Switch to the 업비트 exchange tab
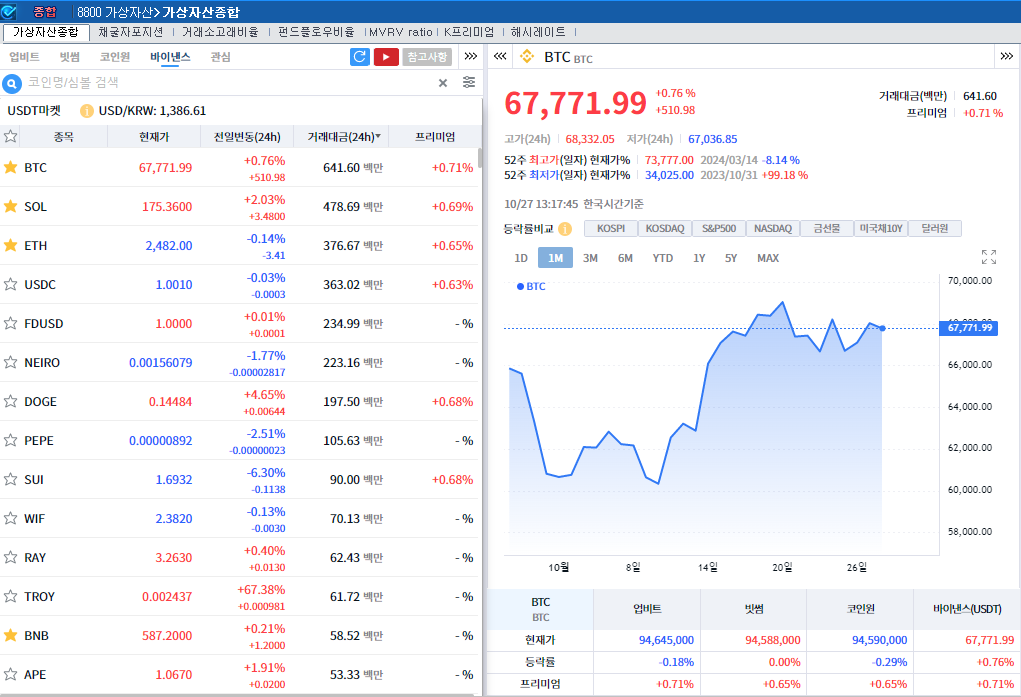This screenshot has width=1021, height=697. click(x=24, y=57)
